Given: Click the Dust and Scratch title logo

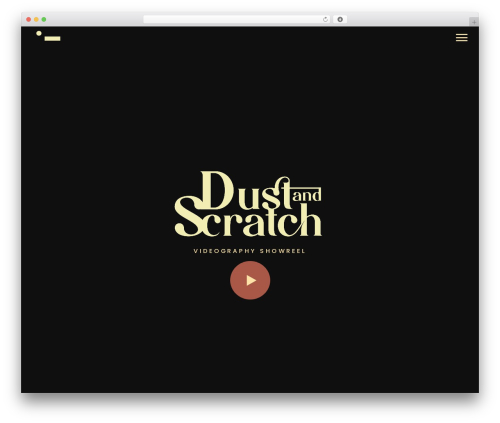Looking at the screenshot, I should (248, 204).
